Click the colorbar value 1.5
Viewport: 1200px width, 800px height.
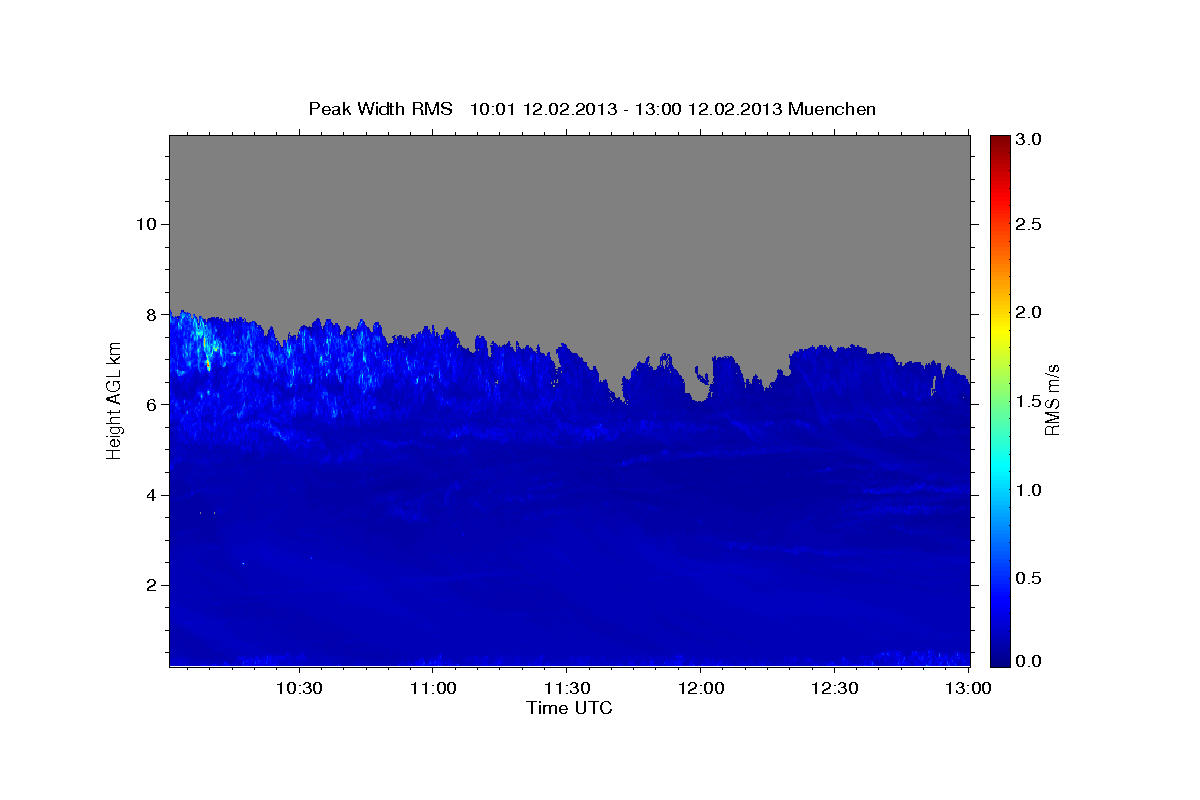(1028, 401)
